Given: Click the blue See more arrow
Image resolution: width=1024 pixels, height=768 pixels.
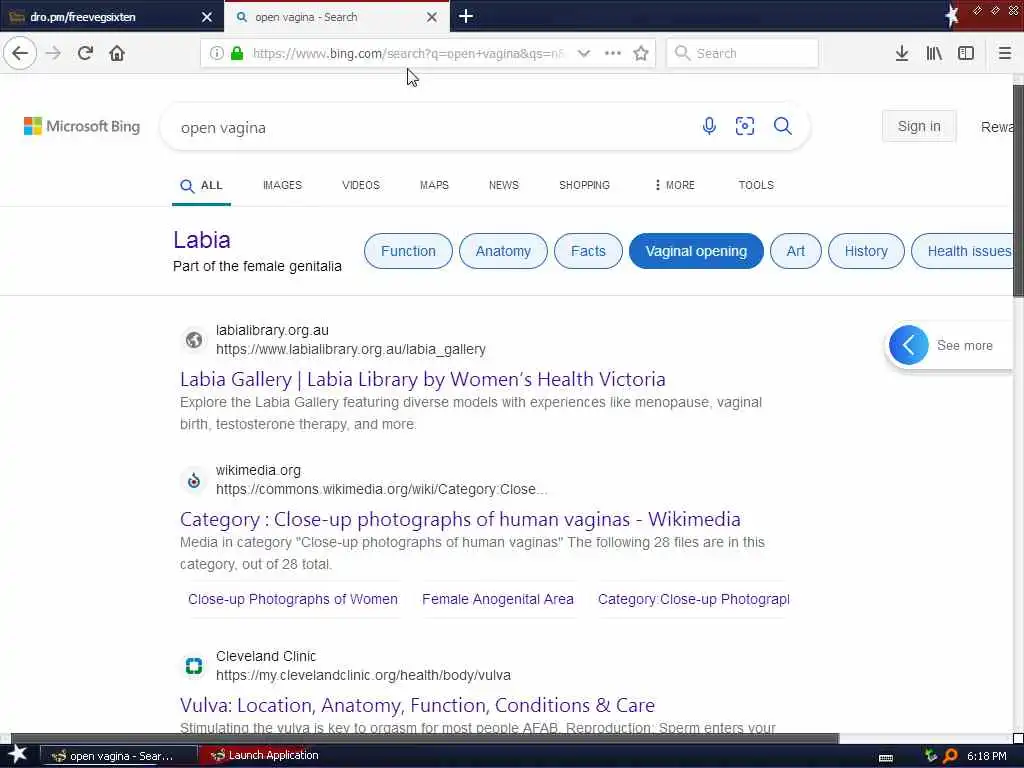Looking at the screenshot, I should point(908,345).
